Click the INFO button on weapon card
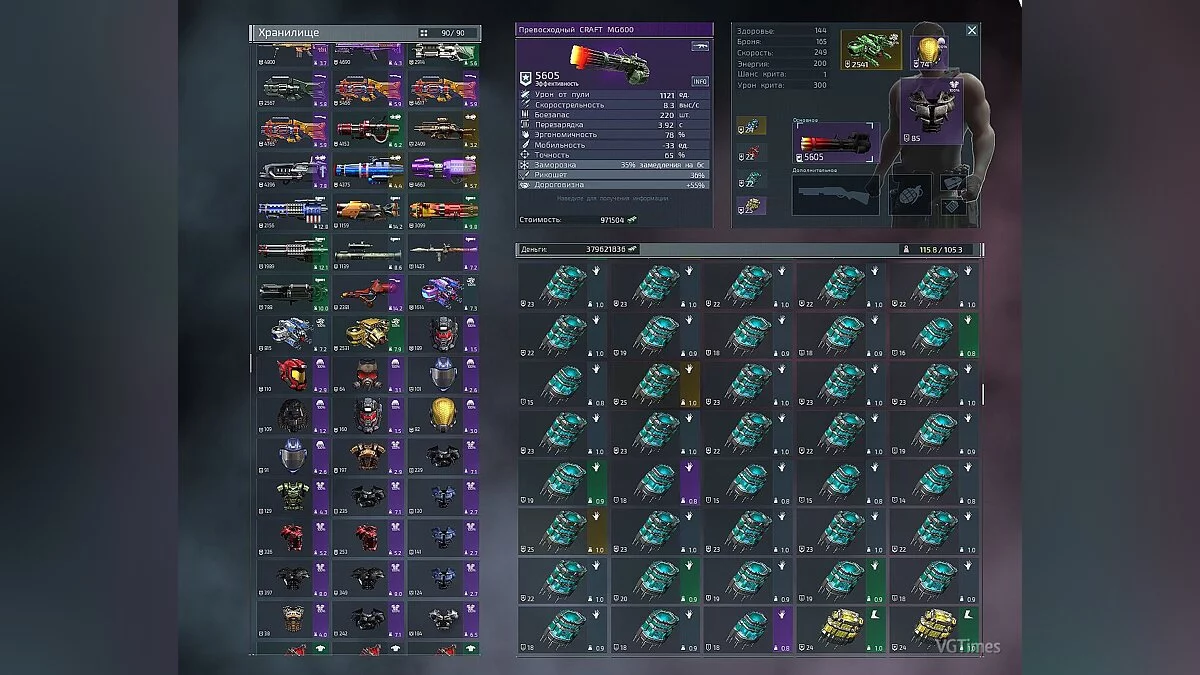 point(700,82)
